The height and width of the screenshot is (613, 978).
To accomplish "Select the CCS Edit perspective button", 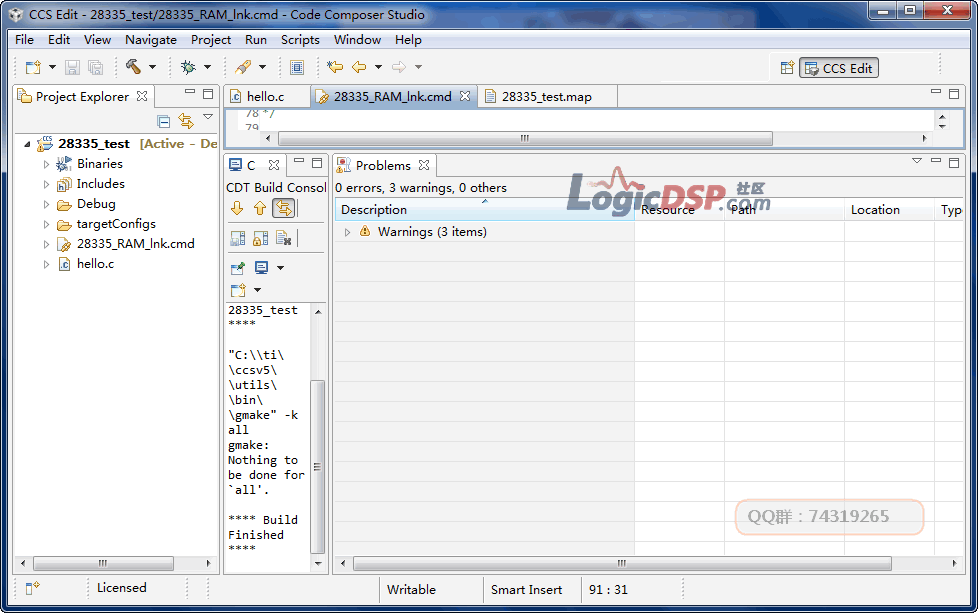I will [x=839, y=68].
